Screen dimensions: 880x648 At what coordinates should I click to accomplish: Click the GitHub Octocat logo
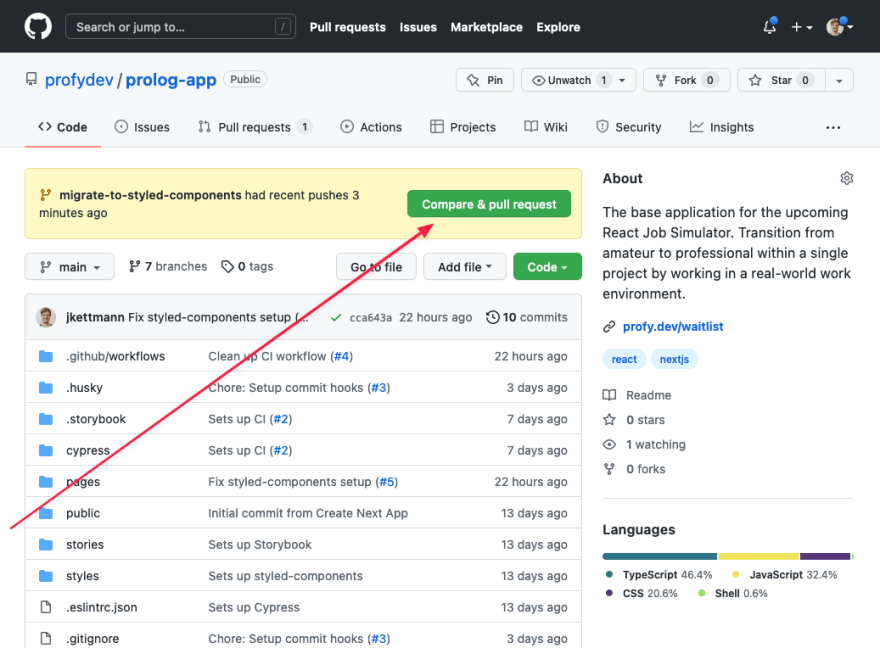click(38, 26)
